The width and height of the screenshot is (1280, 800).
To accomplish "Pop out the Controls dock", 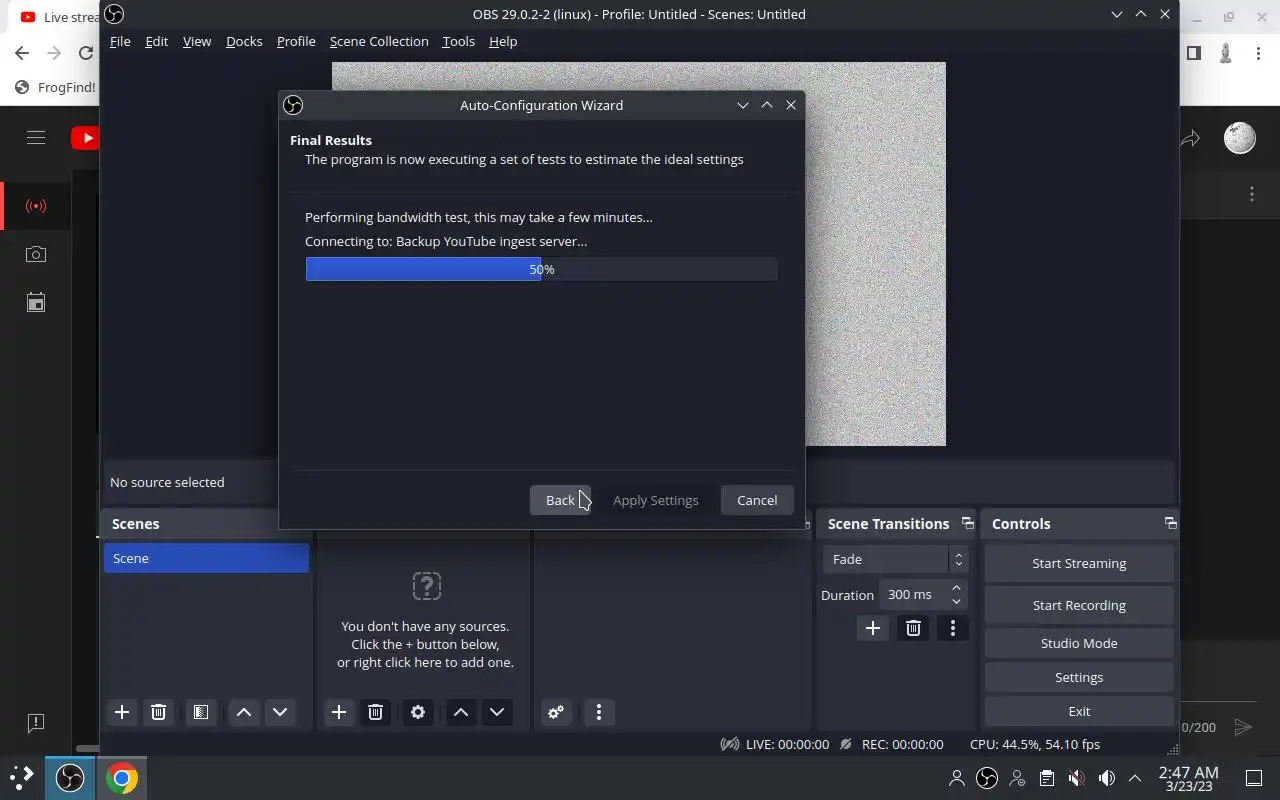I will 1171,523.
